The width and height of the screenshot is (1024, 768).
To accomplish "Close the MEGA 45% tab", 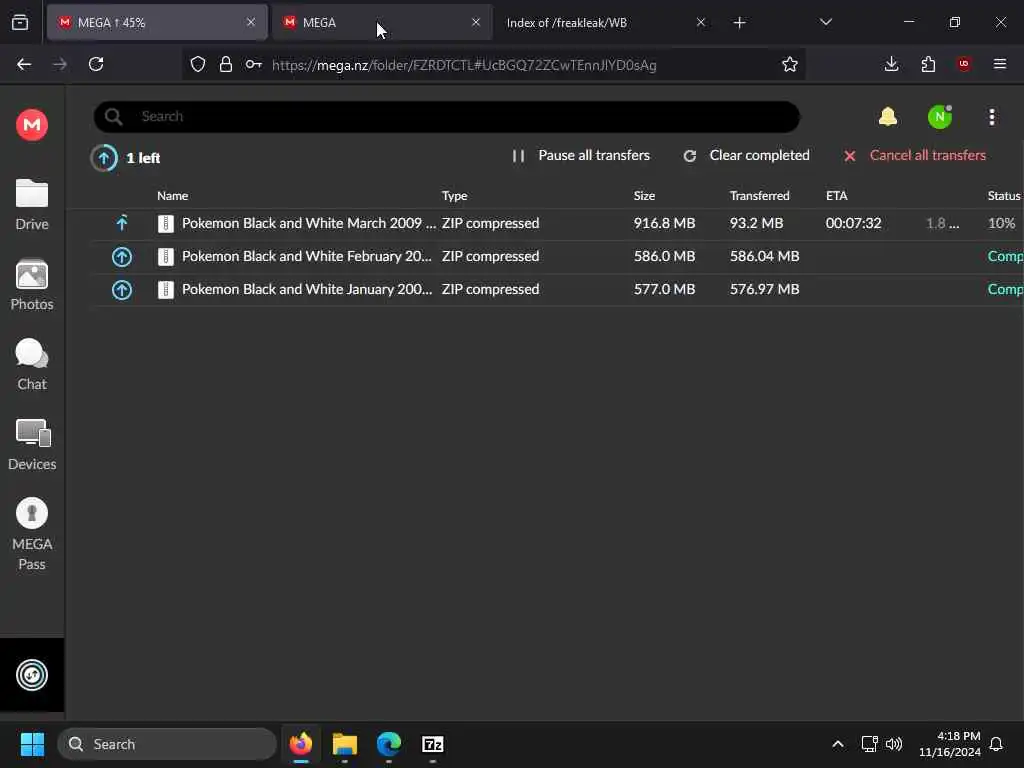I will pos(251,22).
